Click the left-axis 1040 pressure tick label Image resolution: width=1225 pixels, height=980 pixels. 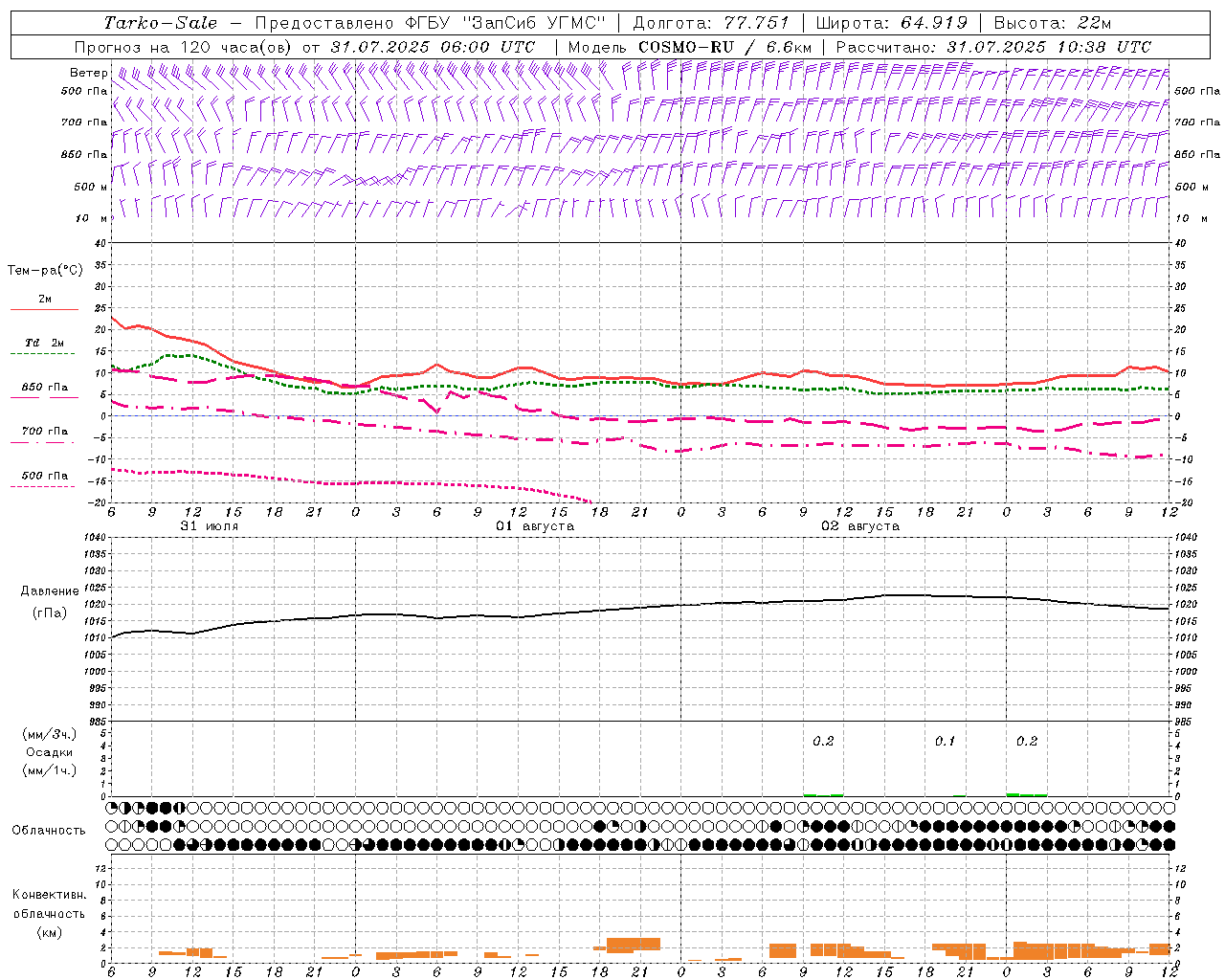(93, 537)
